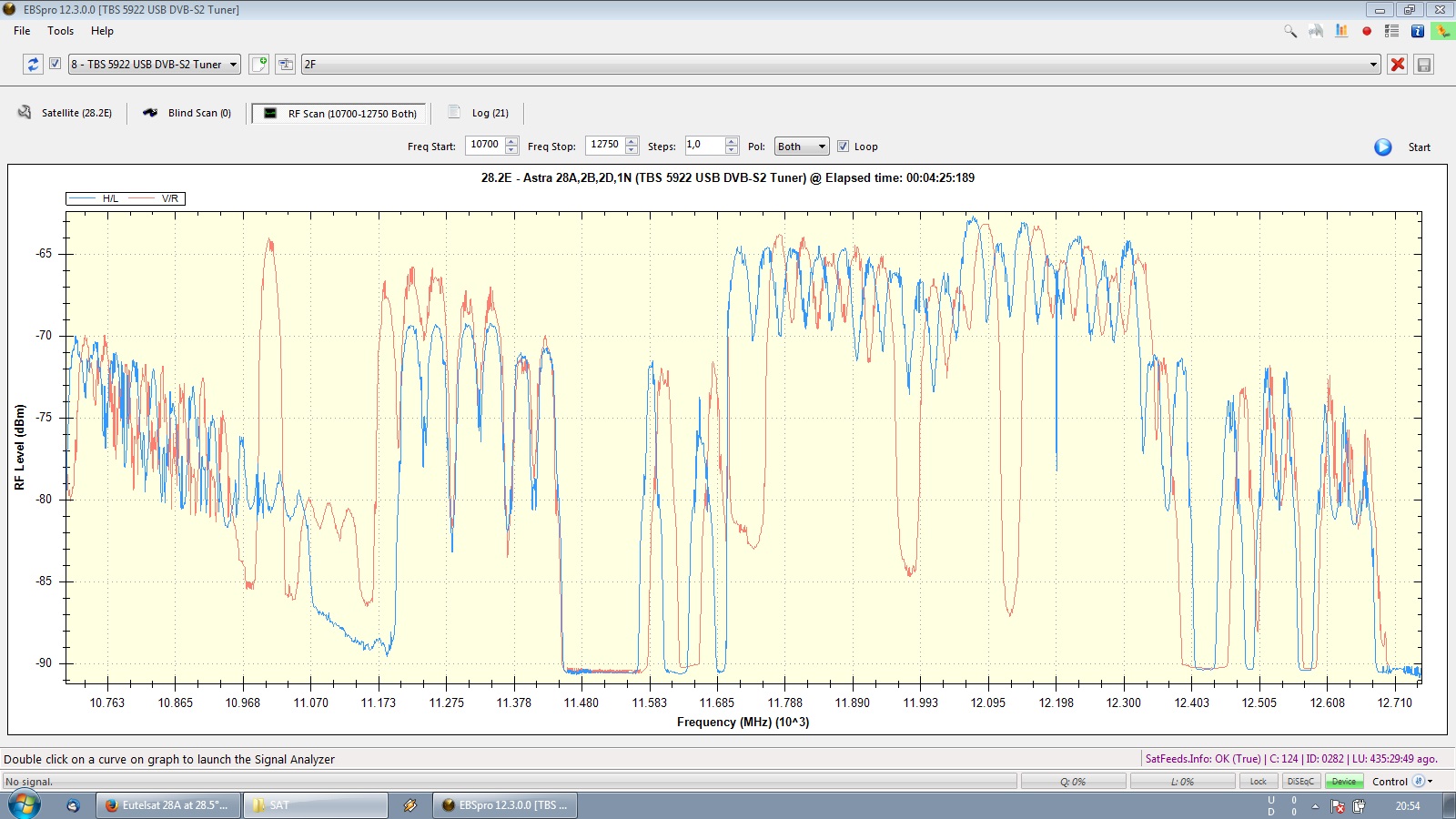This screenshot has height=819, width=1456.
Task: Open the Tools menu
Action: pos(61,31)
